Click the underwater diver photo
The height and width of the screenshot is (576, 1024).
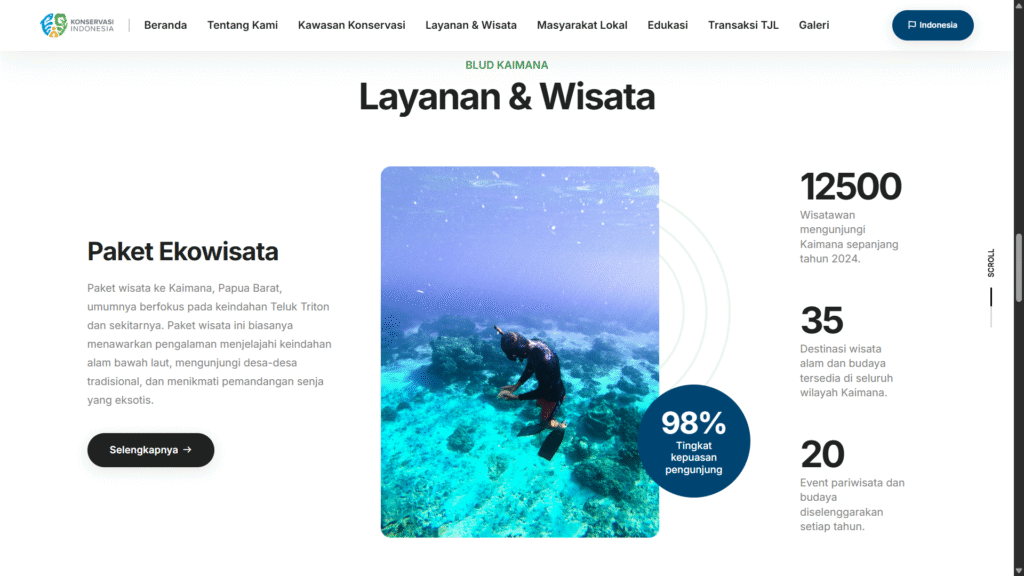[x=520, y=352]
